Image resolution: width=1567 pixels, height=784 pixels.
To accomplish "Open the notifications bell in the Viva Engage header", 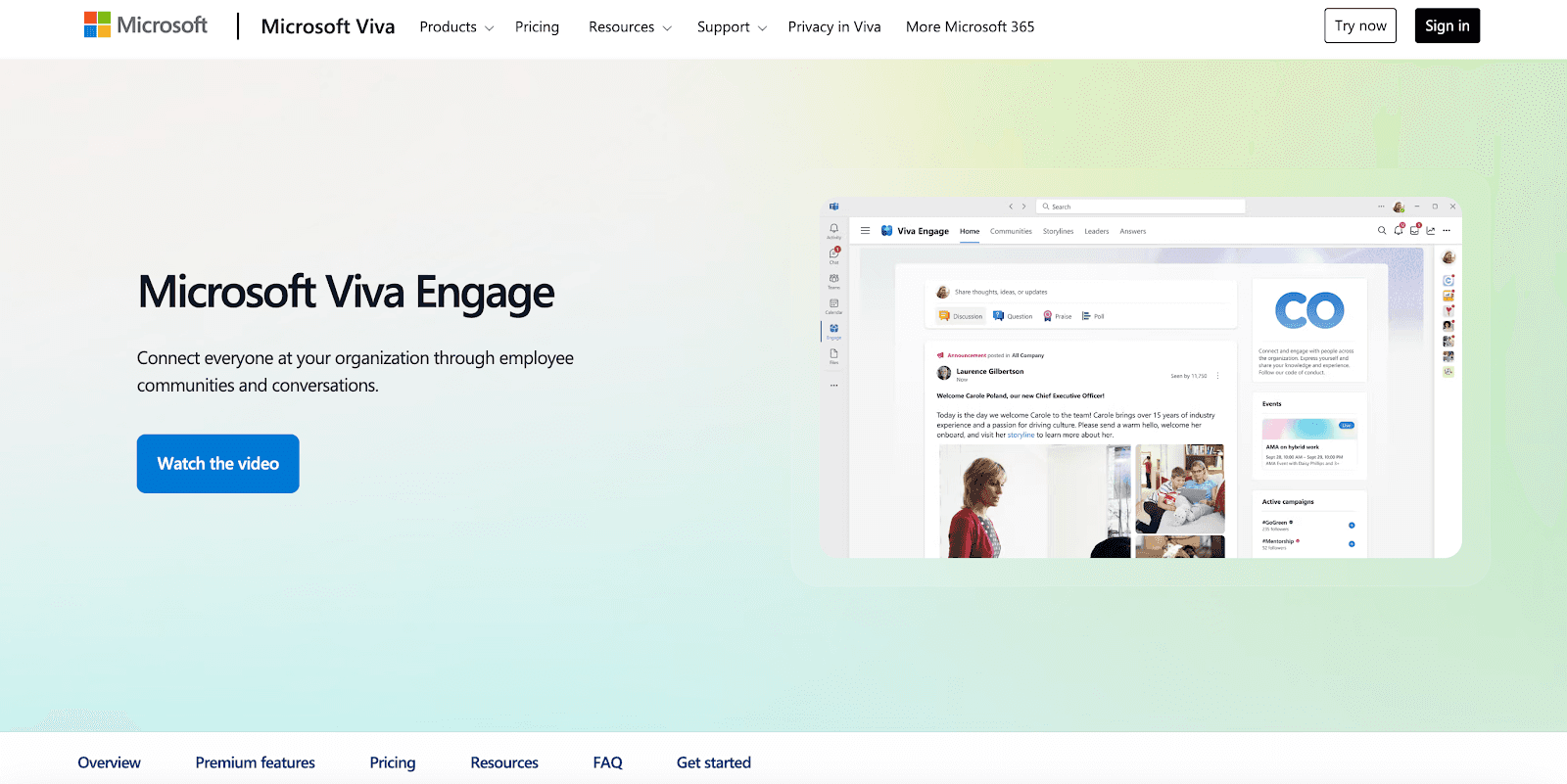I will click(1399, 230).
